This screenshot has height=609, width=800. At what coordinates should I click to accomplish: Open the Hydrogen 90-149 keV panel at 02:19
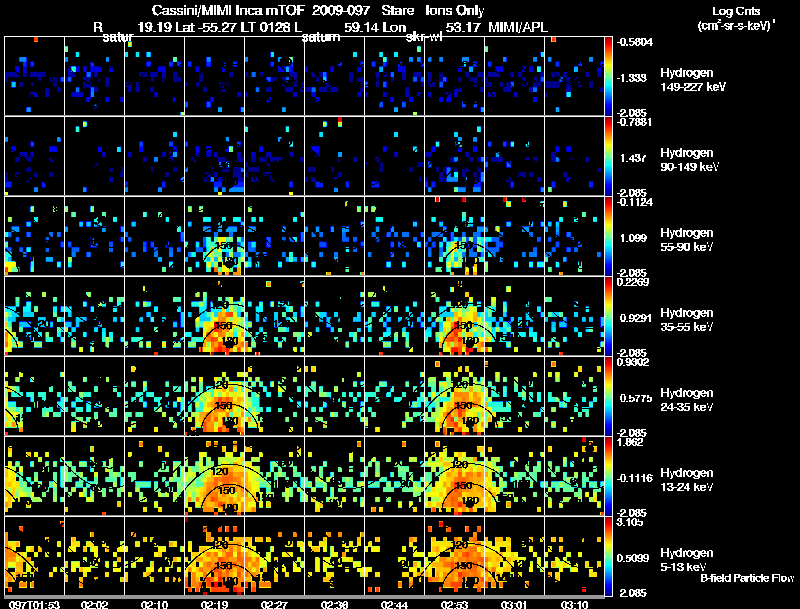(x=214, y=156)
